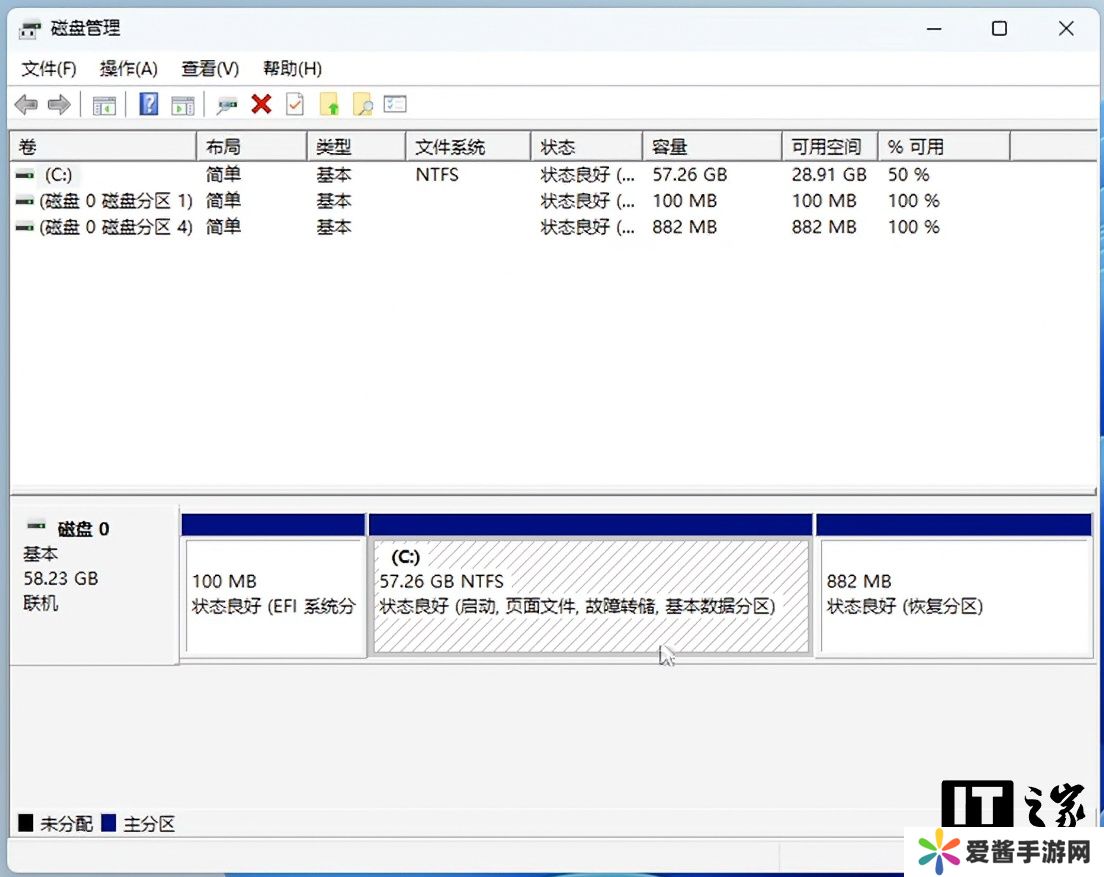The height and width of the screenshot is (877, 1104).
Task: Select the (C:) volume row in list
Action: tap(58, 174)
